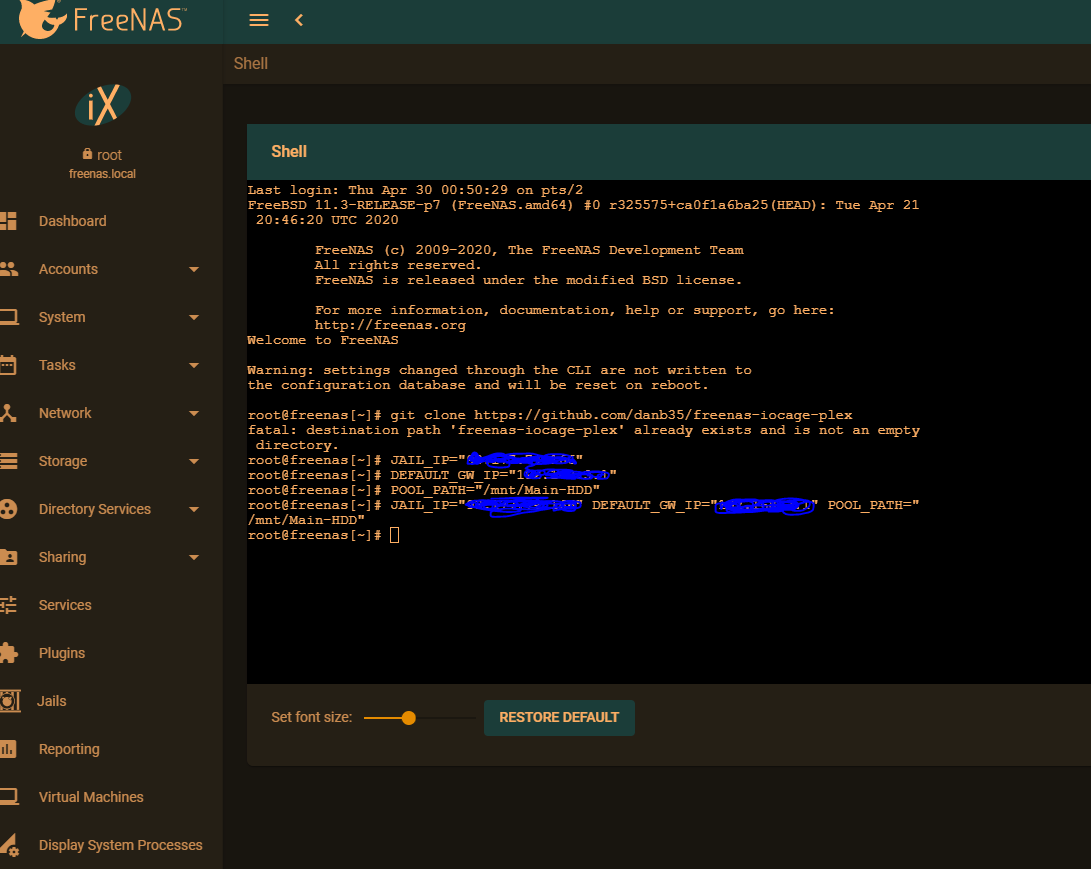Click the font size slider handle
The image size is (1091, 869).
[x=408, y=718]
